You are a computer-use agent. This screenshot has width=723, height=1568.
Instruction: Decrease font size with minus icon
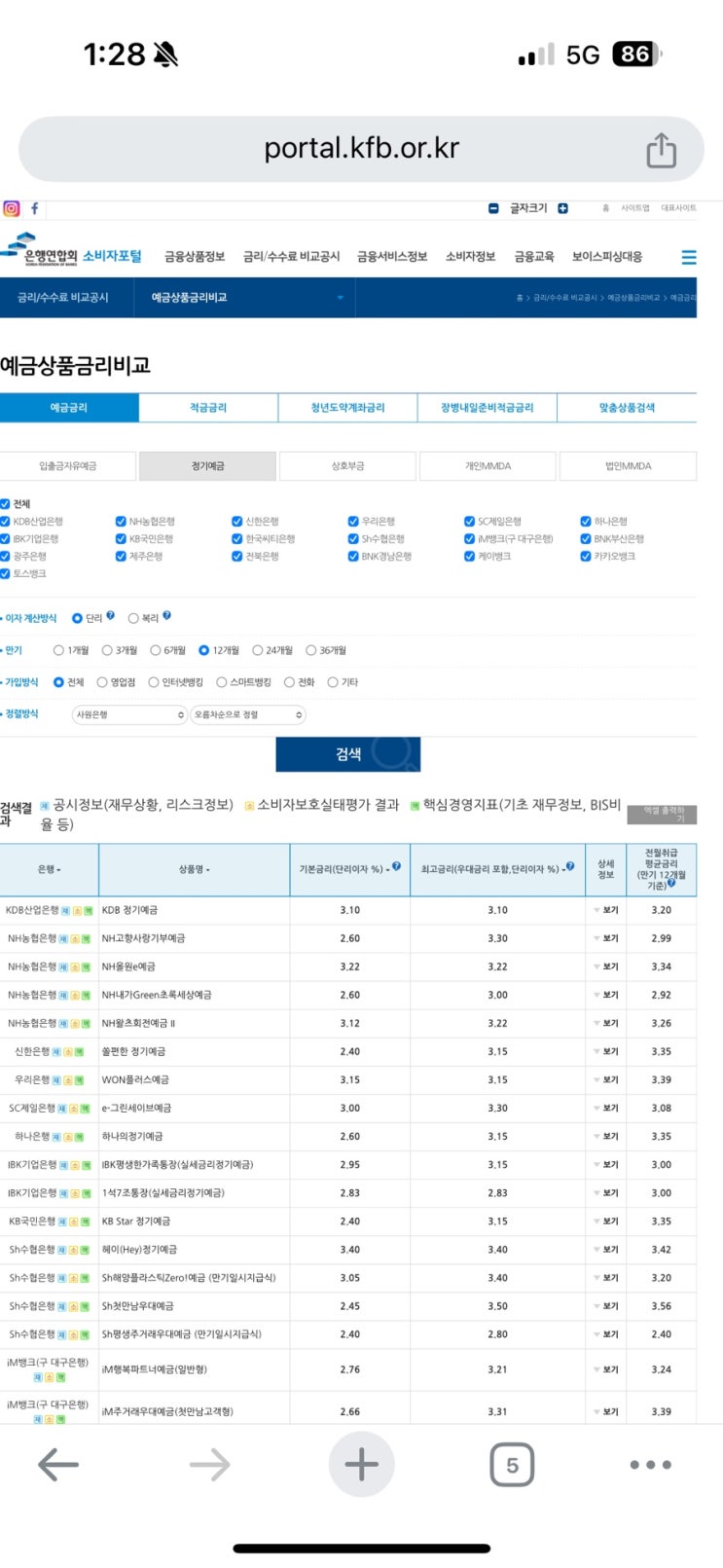(493, 208)
